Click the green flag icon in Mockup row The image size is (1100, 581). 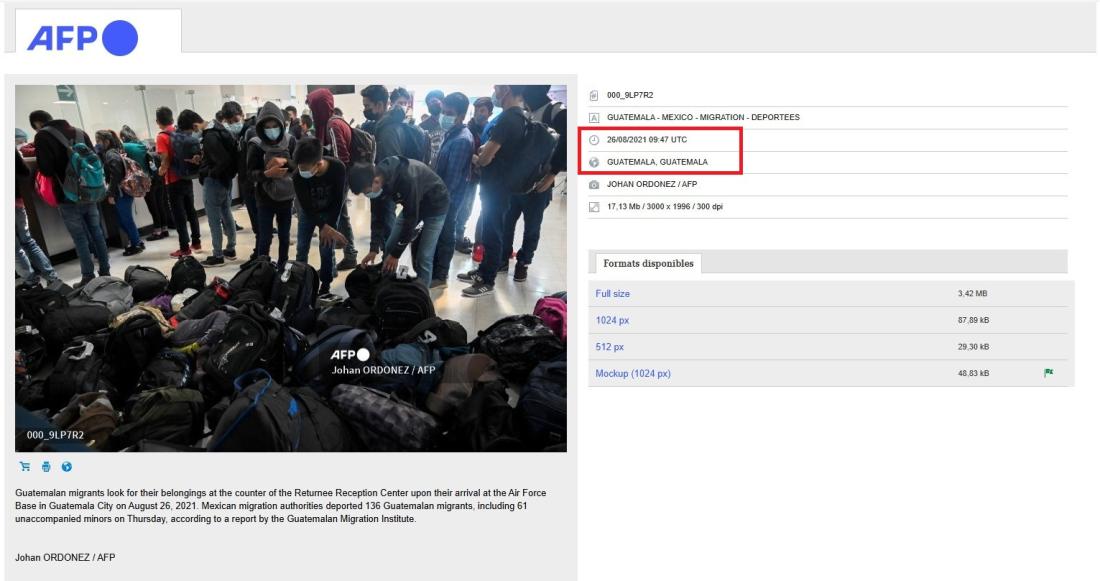click(1049, 373)
